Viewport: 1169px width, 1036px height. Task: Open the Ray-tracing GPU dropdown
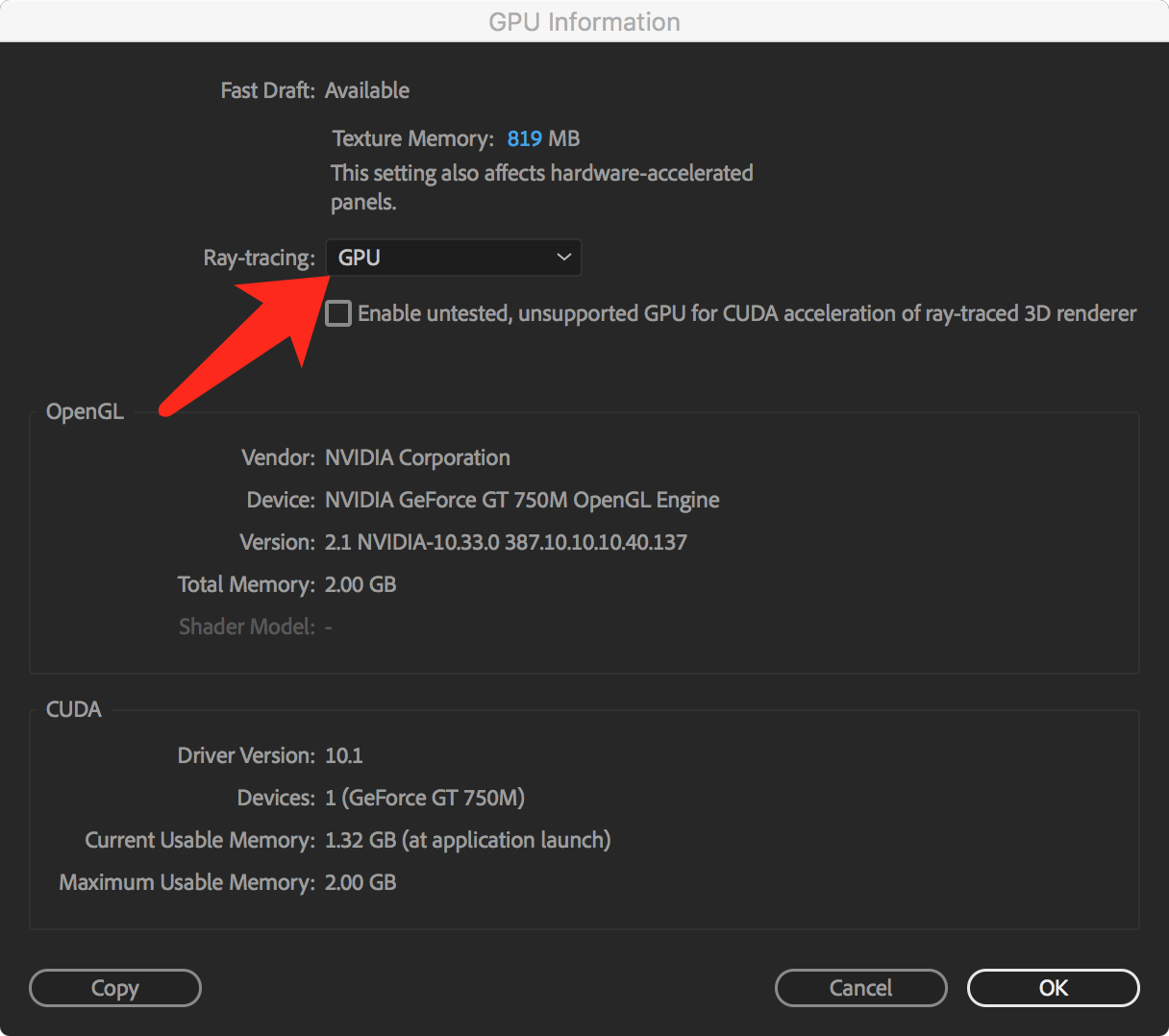pos(454,258)
